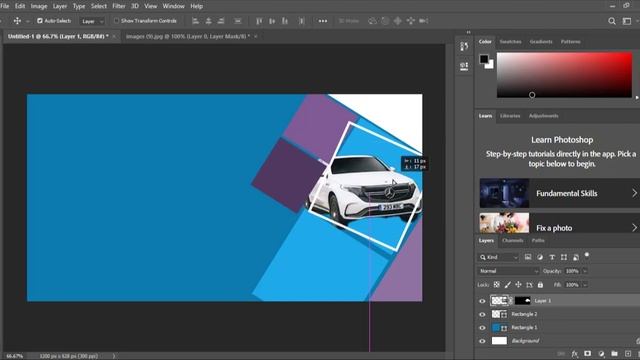Viewport: 640px width, 360px height.
Task: Lock all padlock icon in Layers panel
Action: point(540,284)
